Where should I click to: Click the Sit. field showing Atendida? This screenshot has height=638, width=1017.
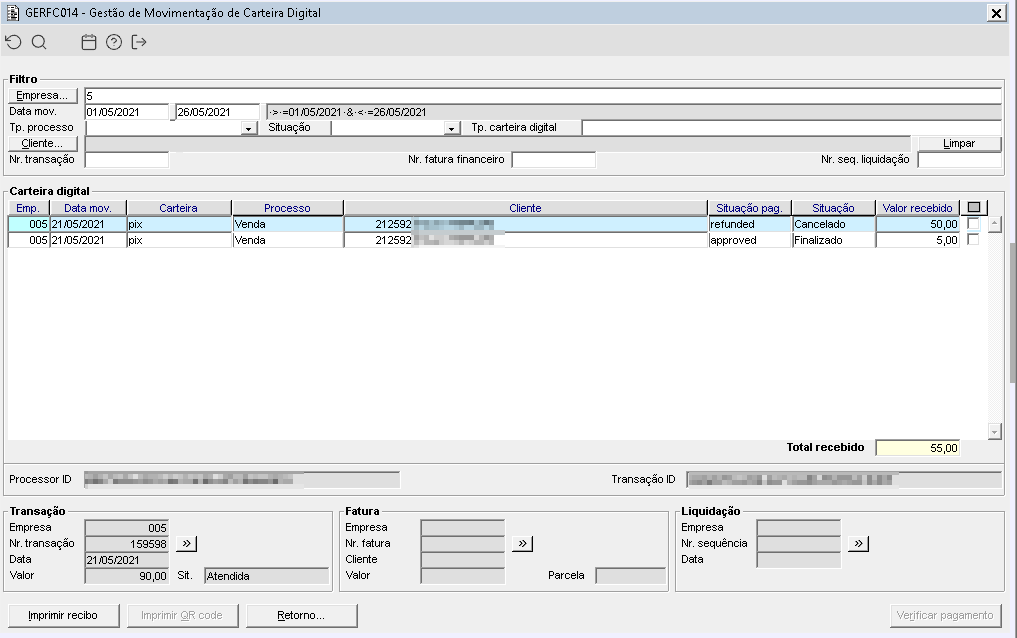pos(267,576)
